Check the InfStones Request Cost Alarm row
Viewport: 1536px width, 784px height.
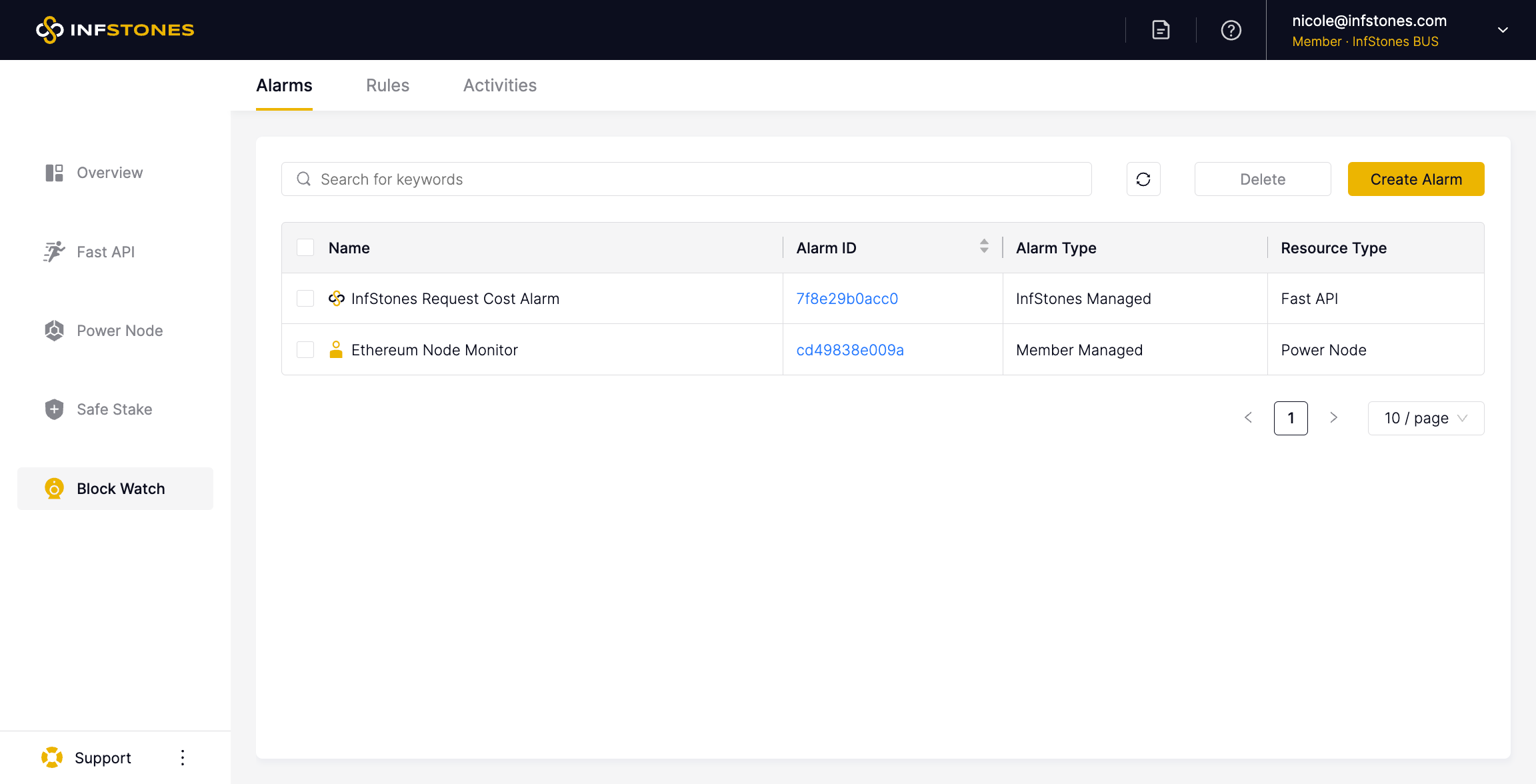305,299
